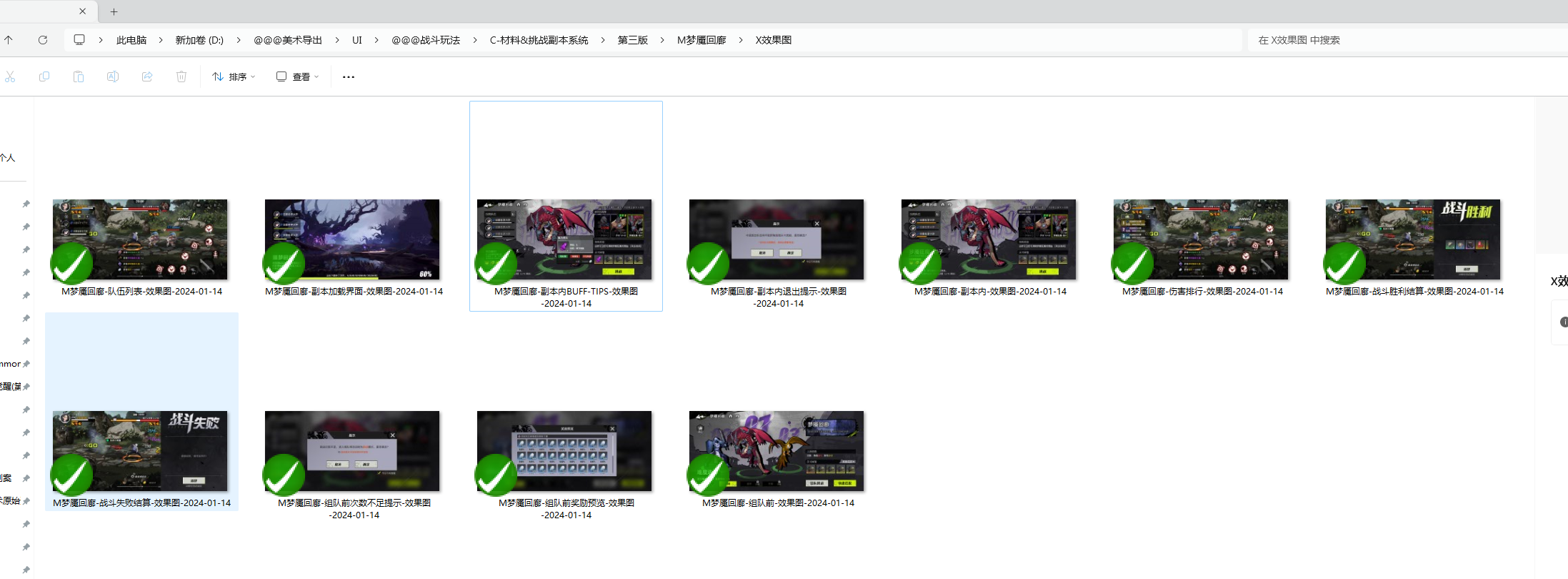Viewport: 1568px width, 579px height.
Task: Close the current Explorer tab
Action: (x=83, y=11)
